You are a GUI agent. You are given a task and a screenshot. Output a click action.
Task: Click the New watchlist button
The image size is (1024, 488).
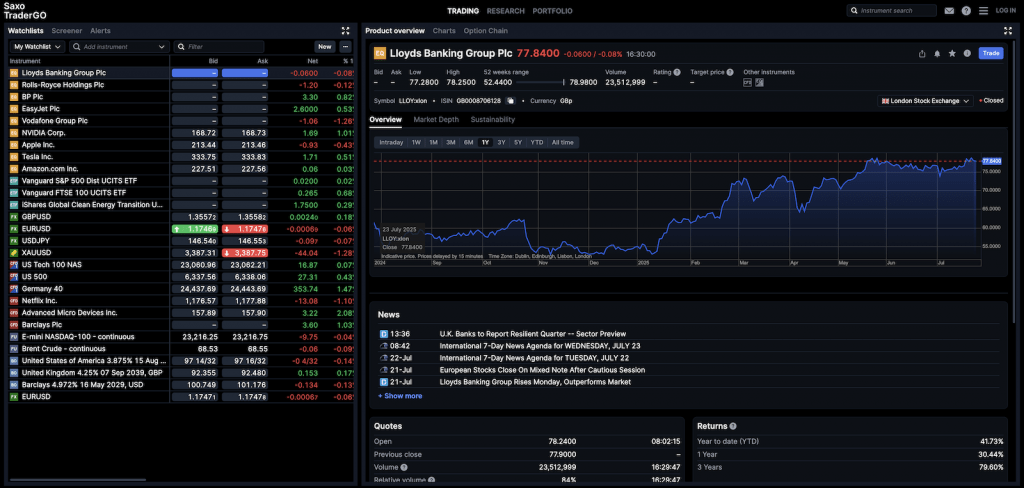coord(325,46)
